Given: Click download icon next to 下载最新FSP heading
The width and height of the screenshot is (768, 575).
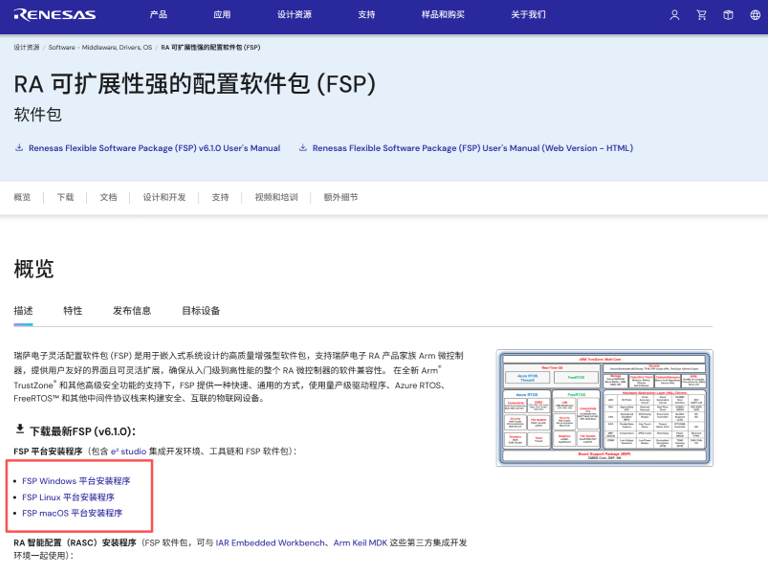Looking at the screenshot, I should (x=20, y=429).
